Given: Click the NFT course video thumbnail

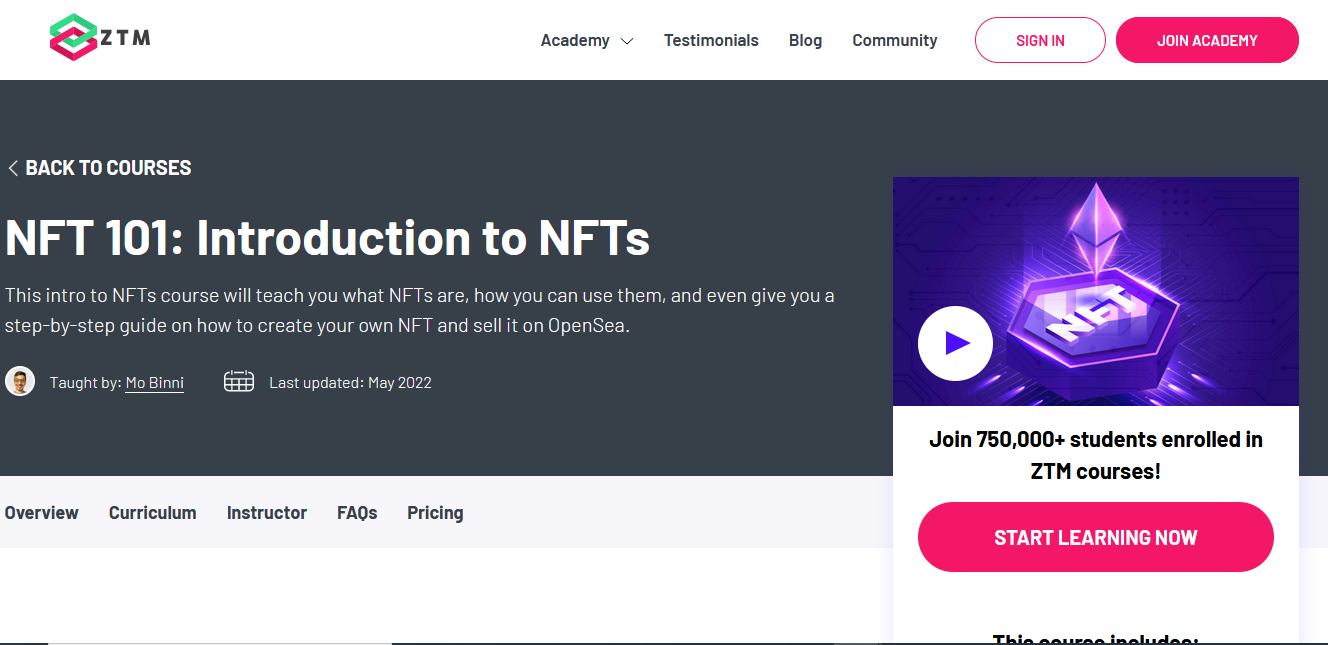Looking at the screenshot, I should click(1095, 291).
